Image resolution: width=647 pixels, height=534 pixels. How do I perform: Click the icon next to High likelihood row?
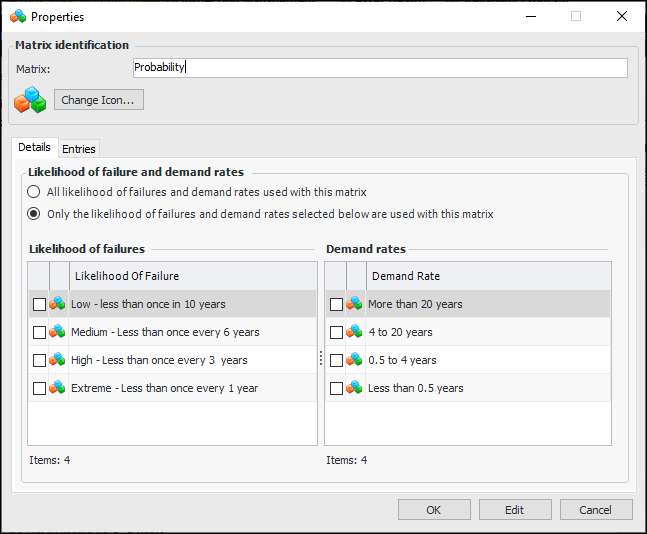58,360
